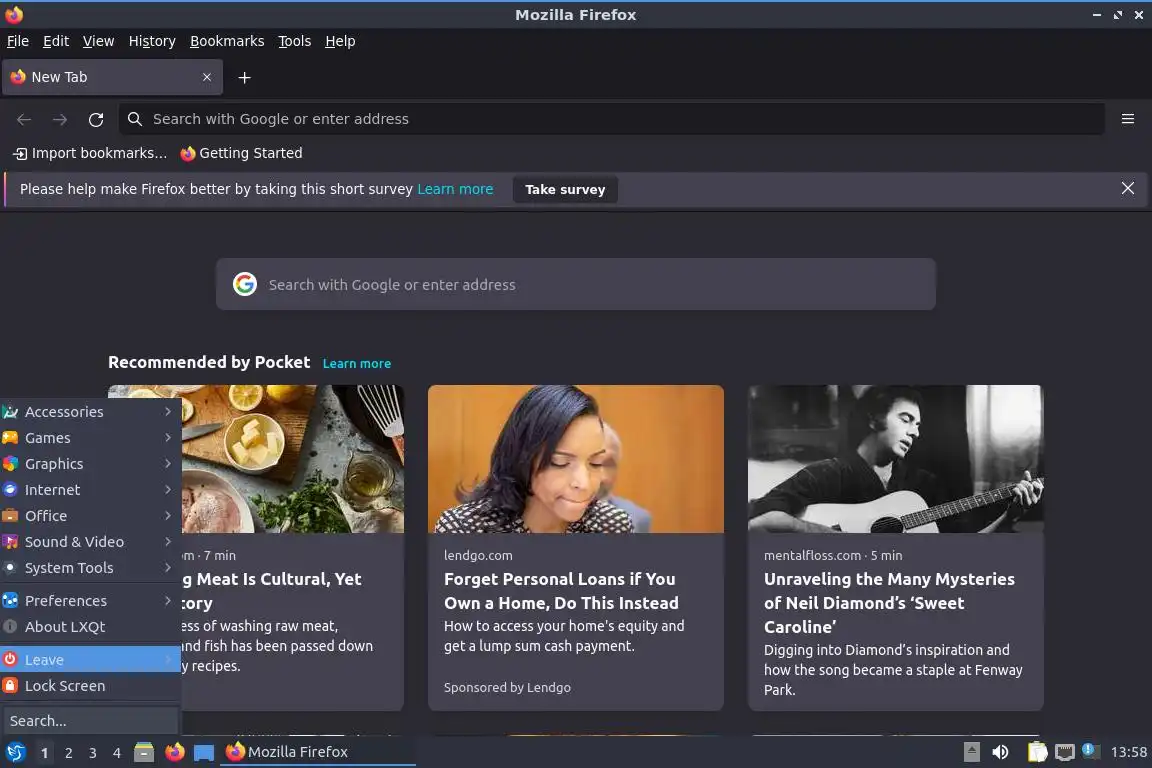Click the blue show-desktop icon in taskbar
Image resolution: width=1152 pixels, height=768 pixels.
pos(204,753)
